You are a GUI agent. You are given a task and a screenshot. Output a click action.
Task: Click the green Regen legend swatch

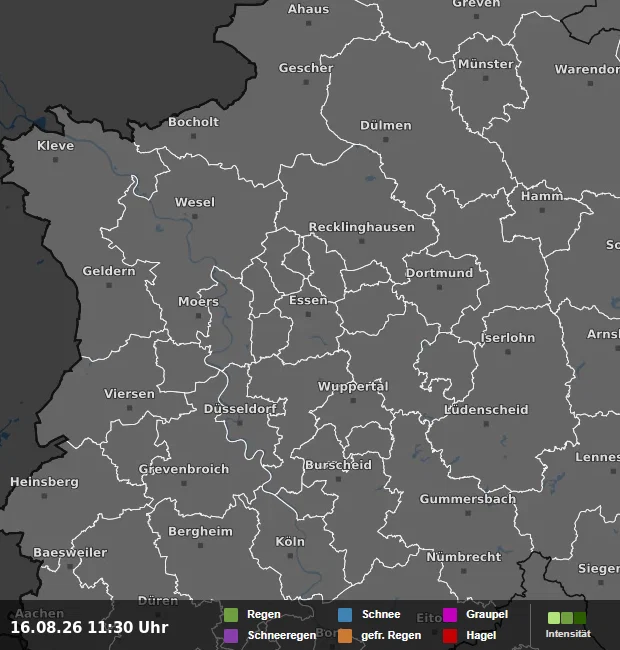click(231, 615)
